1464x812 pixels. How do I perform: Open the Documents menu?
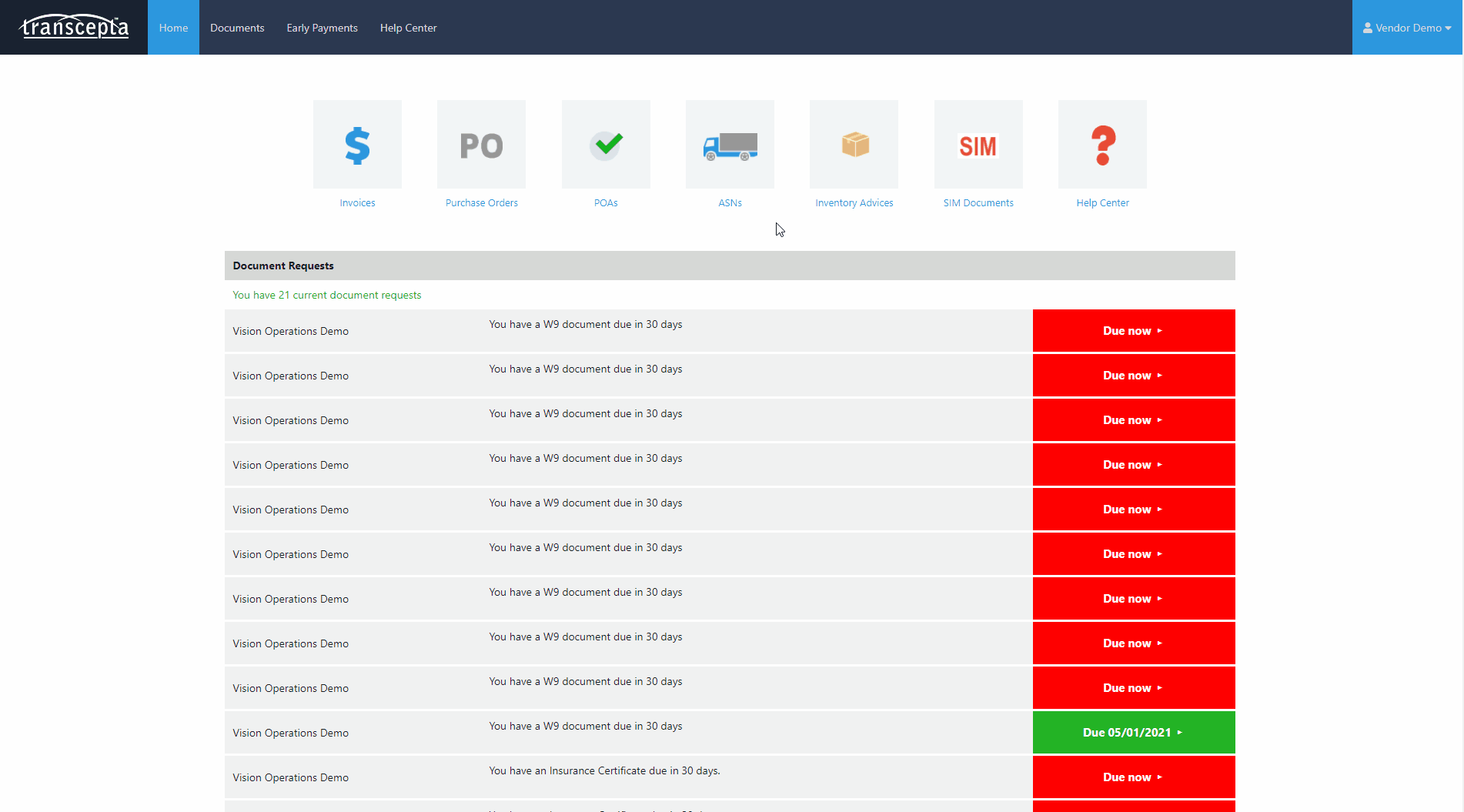pos(237,28)
